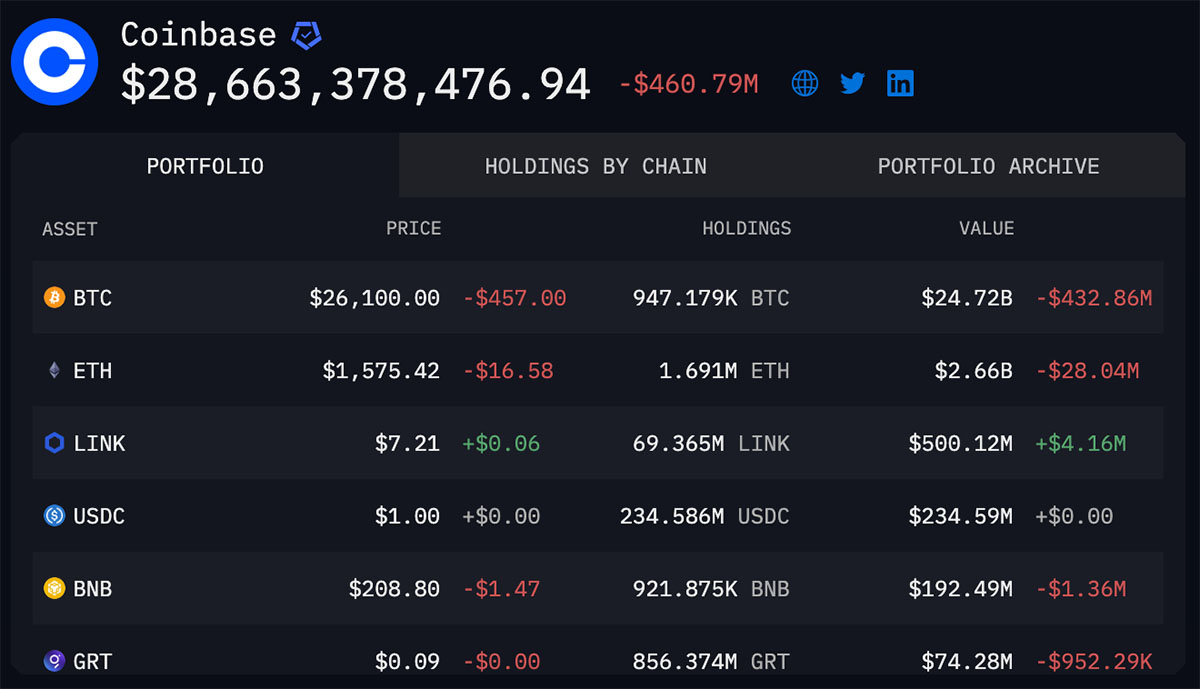Click the LINK holdings 69.365M

(x=679, y=443)
